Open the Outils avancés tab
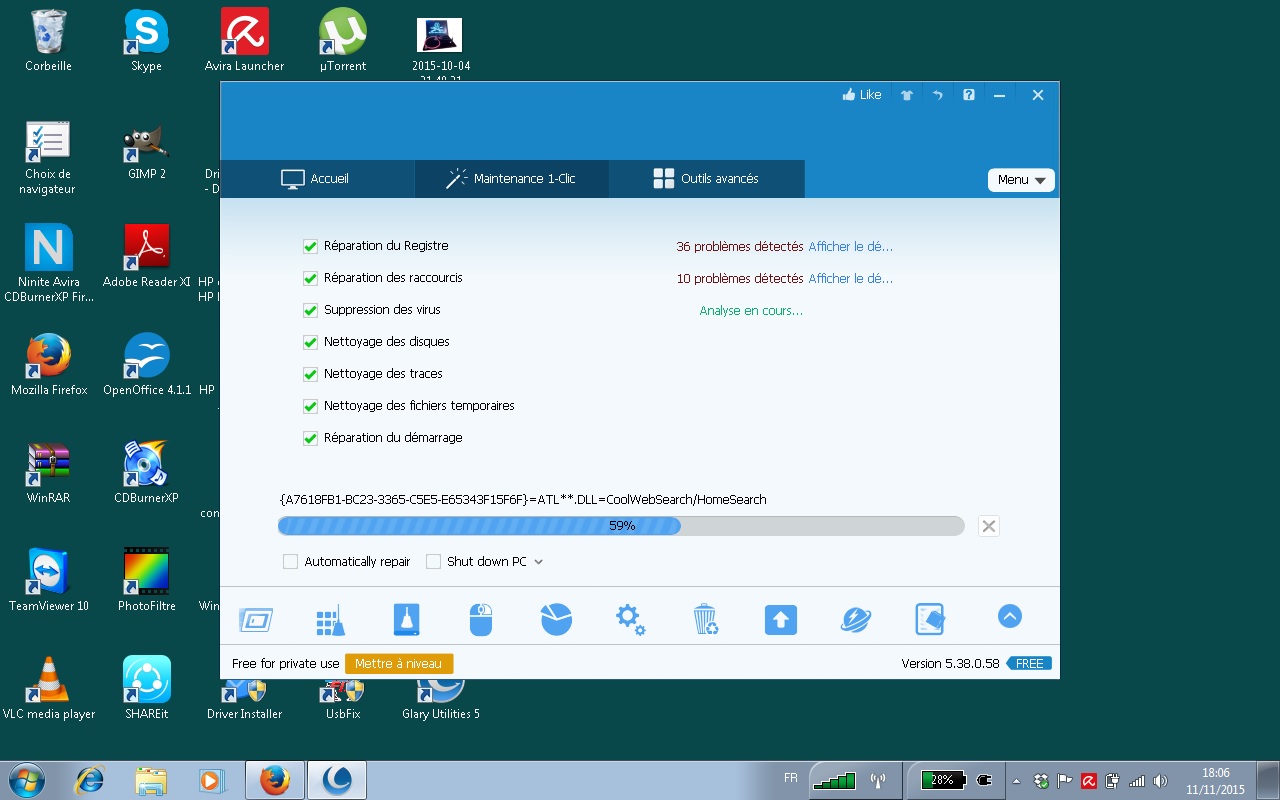The height and width of the screenshot is (800, 1280). pos(706,179)
